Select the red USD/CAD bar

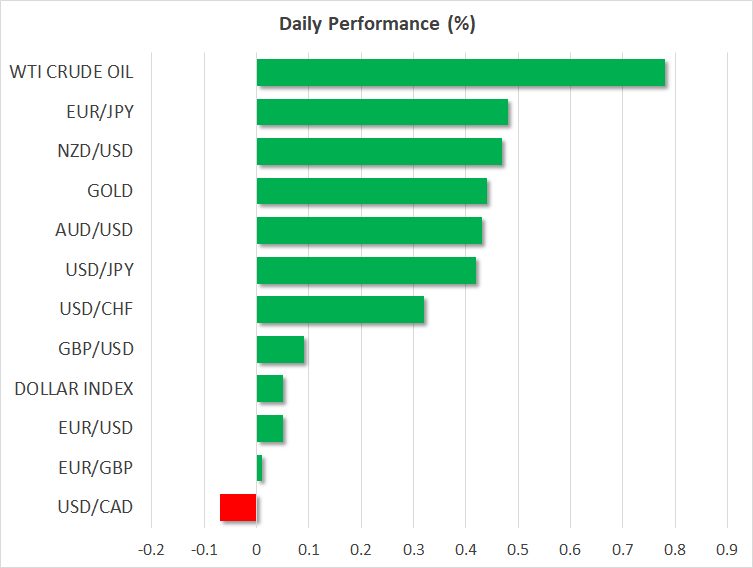coord(238,508)
